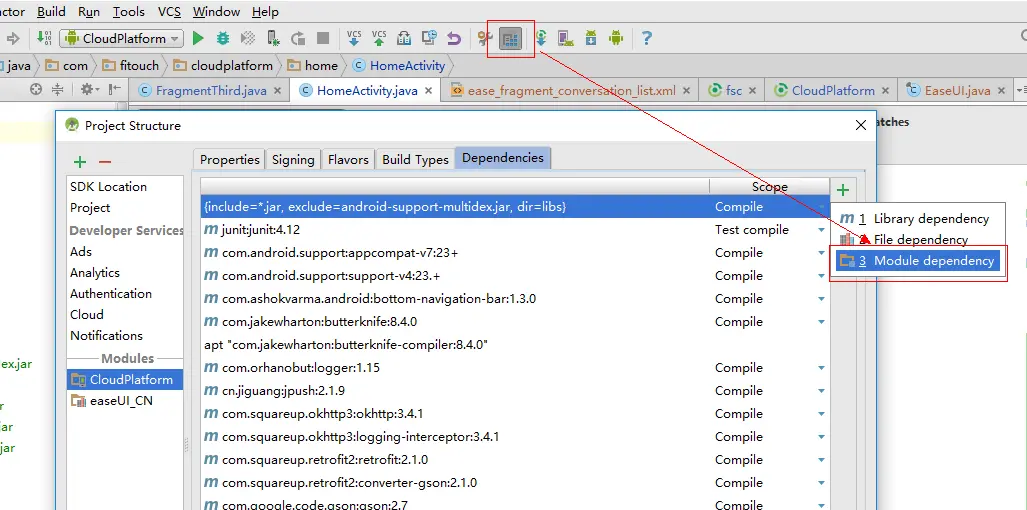Click the purple revert arrow icon
This screenshot has width=1027, height=510.
click(x=454, y=39)
